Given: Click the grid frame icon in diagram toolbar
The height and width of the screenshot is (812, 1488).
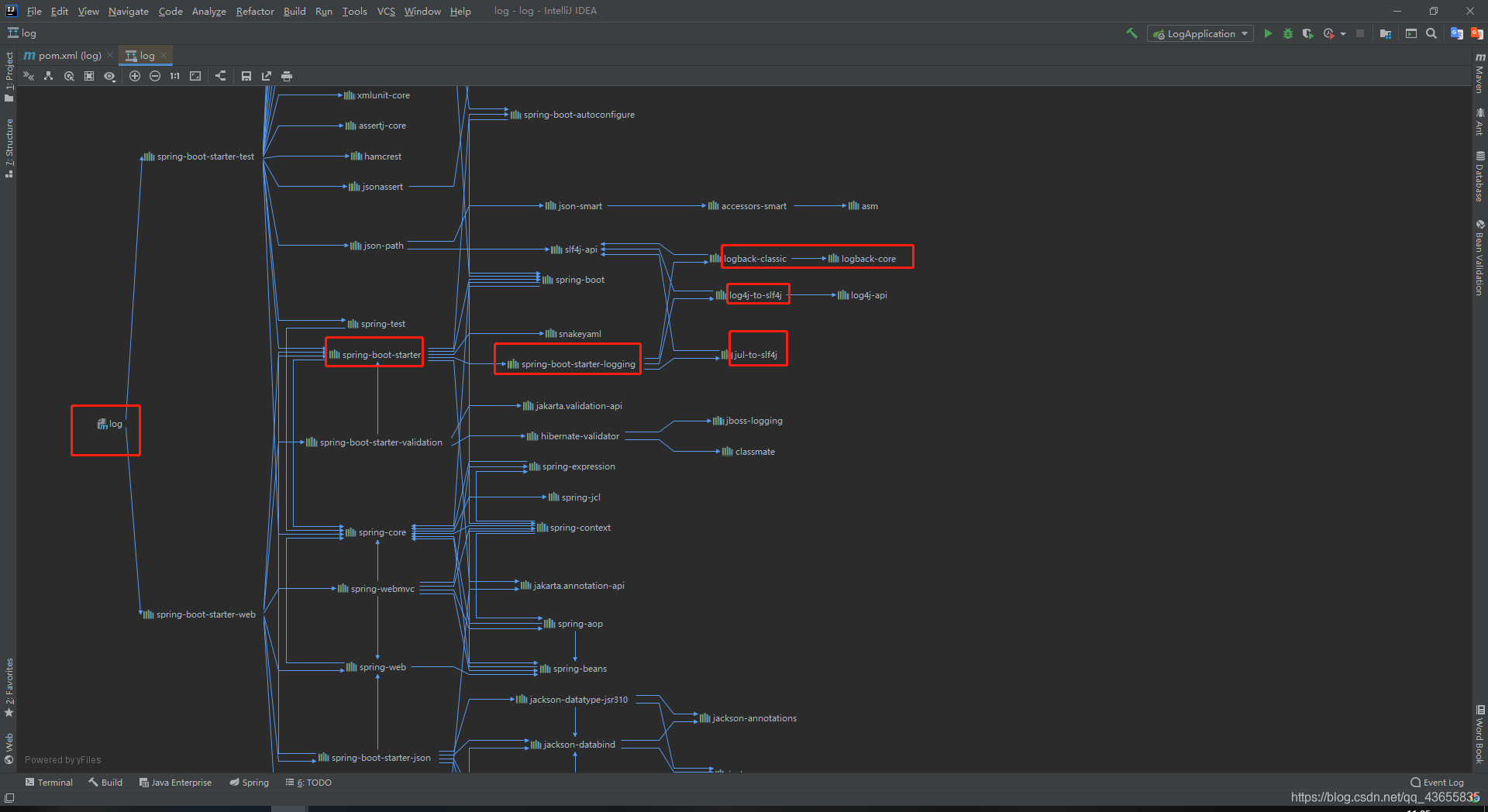Looking at the screenshot, I should click(x=89, y=76).
